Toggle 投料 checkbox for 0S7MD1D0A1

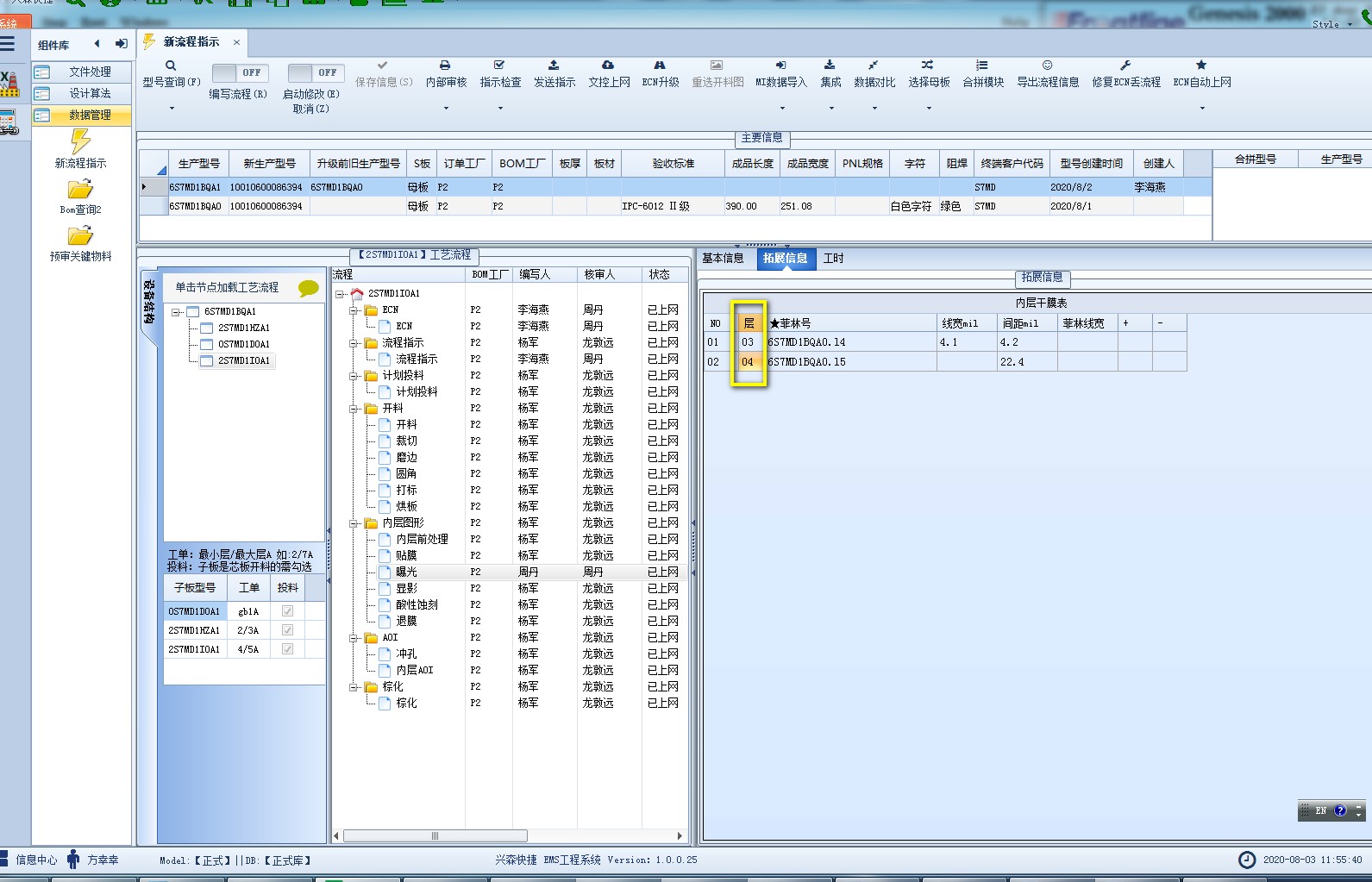tap(287, 611)
